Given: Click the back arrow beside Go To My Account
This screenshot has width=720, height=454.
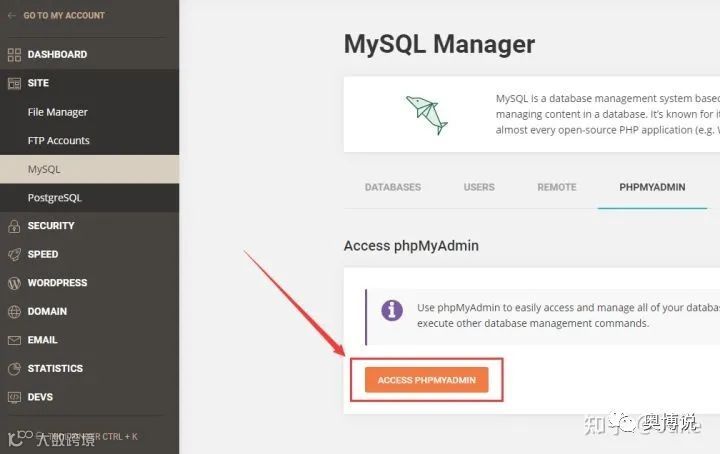Looking at the screenshot, I should coord(12,16).
